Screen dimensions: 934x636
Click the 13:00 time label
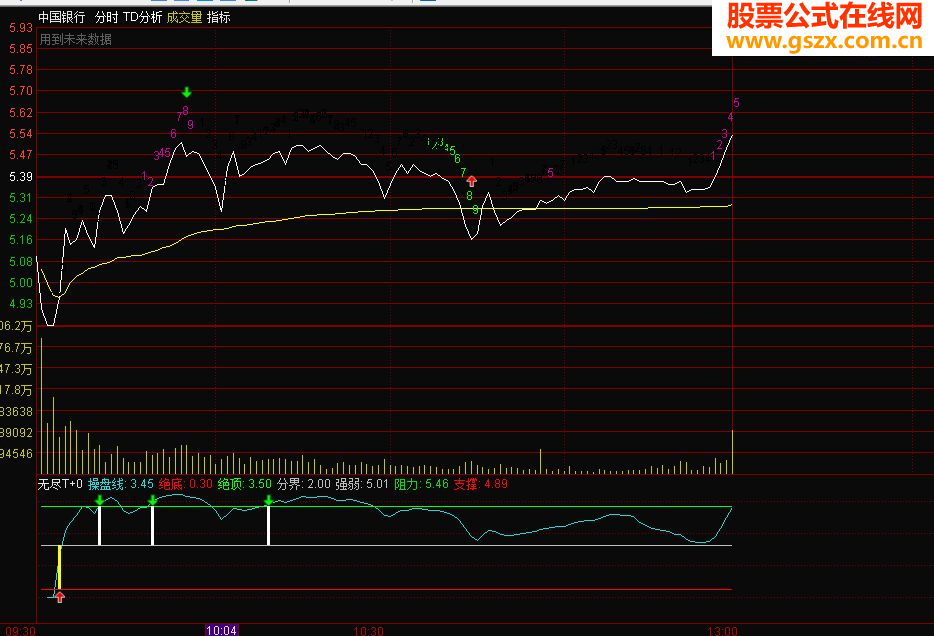723,631
